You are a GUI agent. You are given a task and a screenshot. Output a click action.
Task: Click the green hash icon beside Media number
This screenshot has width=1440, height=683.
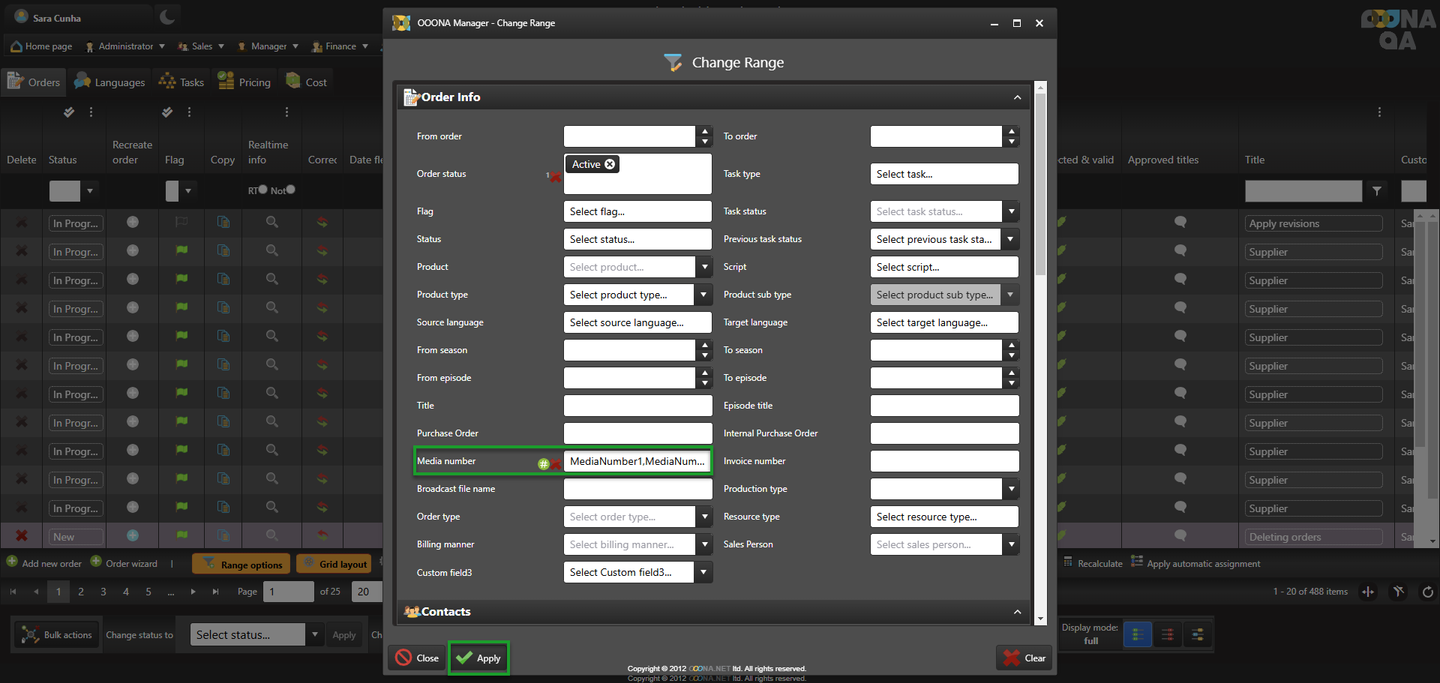click(x=543, y=464)
